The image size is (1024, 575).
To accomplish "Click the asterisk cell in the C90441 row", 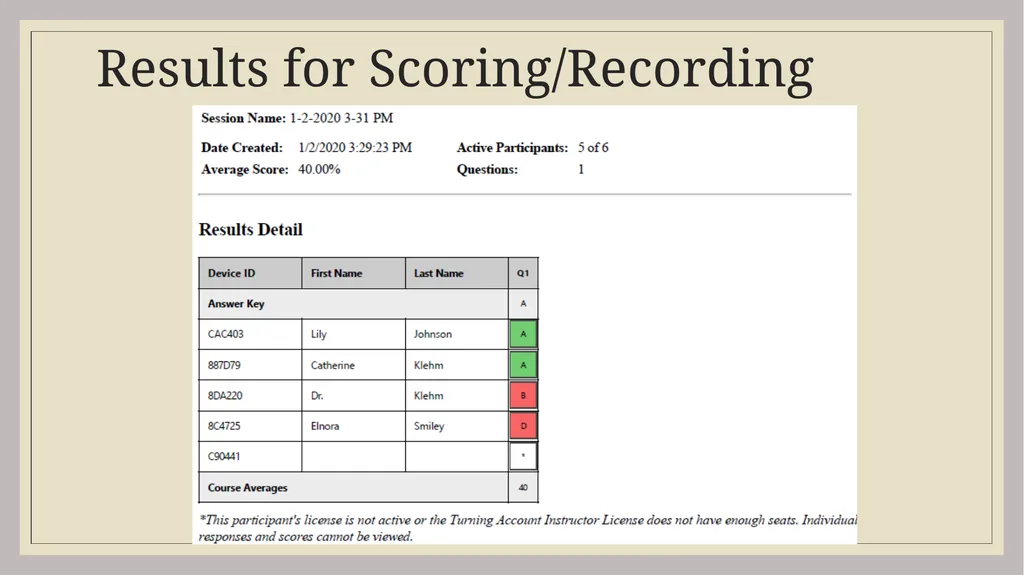I will click(x=523, y=456).
